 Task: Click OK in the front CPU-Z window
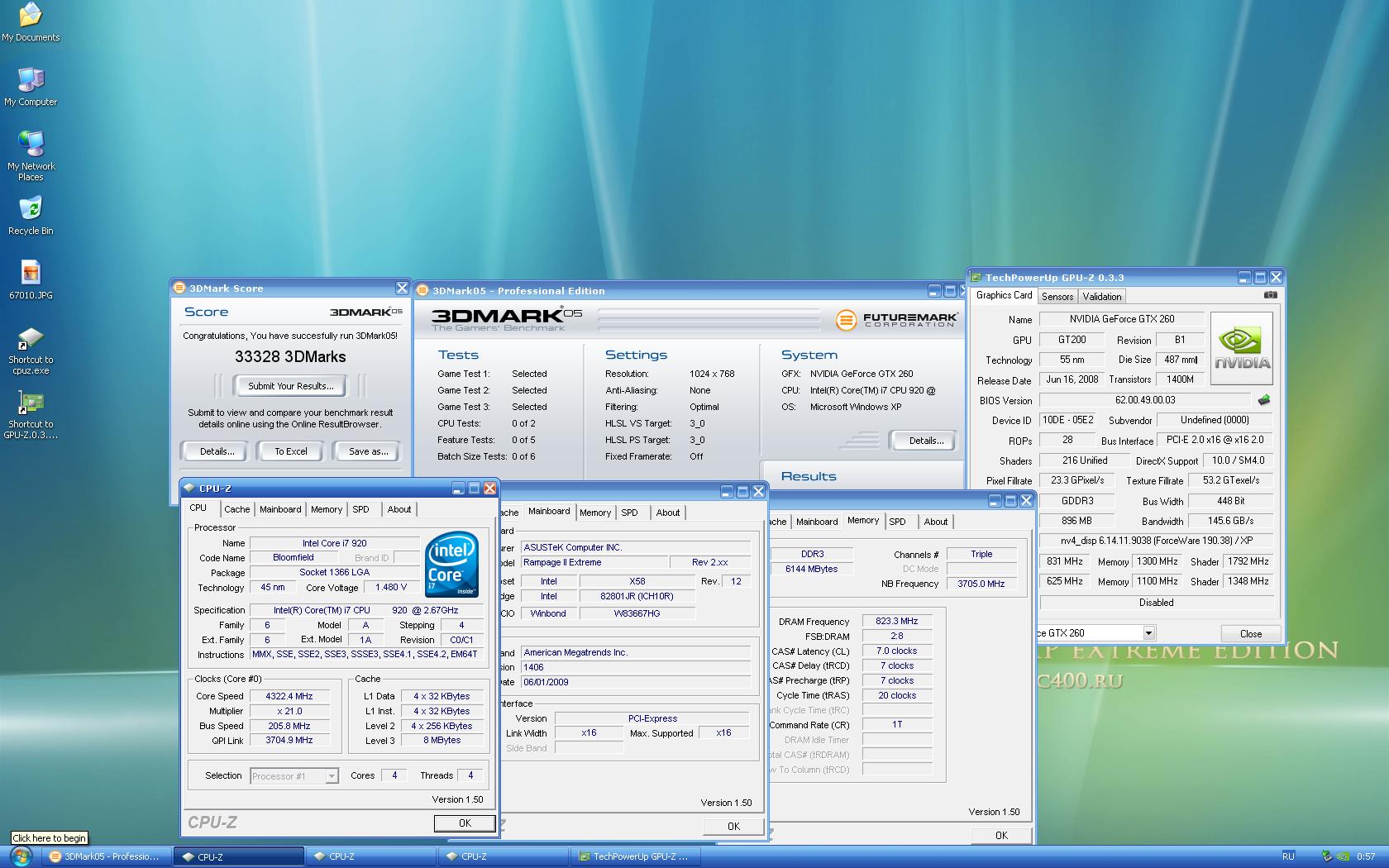465,823
